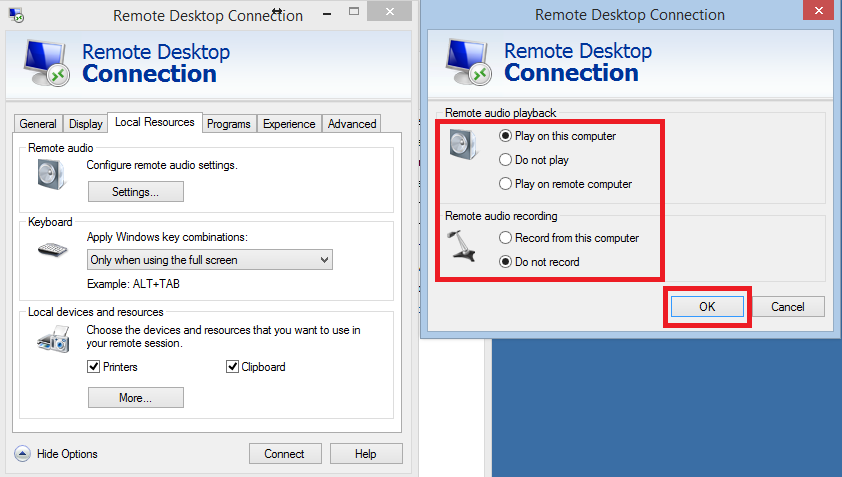Image resolution: width=842 pixels, height=477 pixels.
Task: Click the monitor logo in the audio dialog banner
Action: (x=469, y=62)
